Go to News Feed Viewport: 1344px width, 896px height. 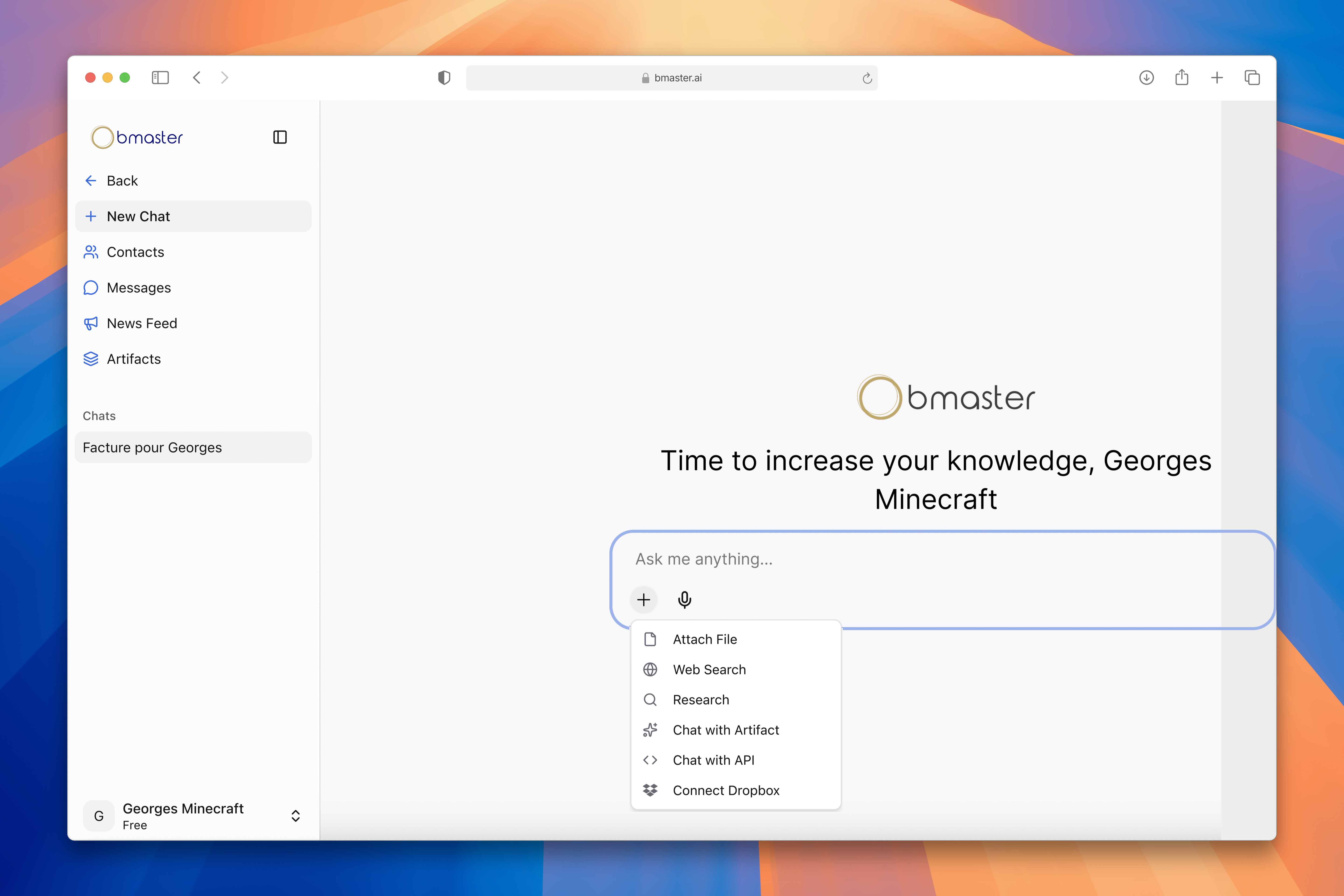click(x=142, y=323)
